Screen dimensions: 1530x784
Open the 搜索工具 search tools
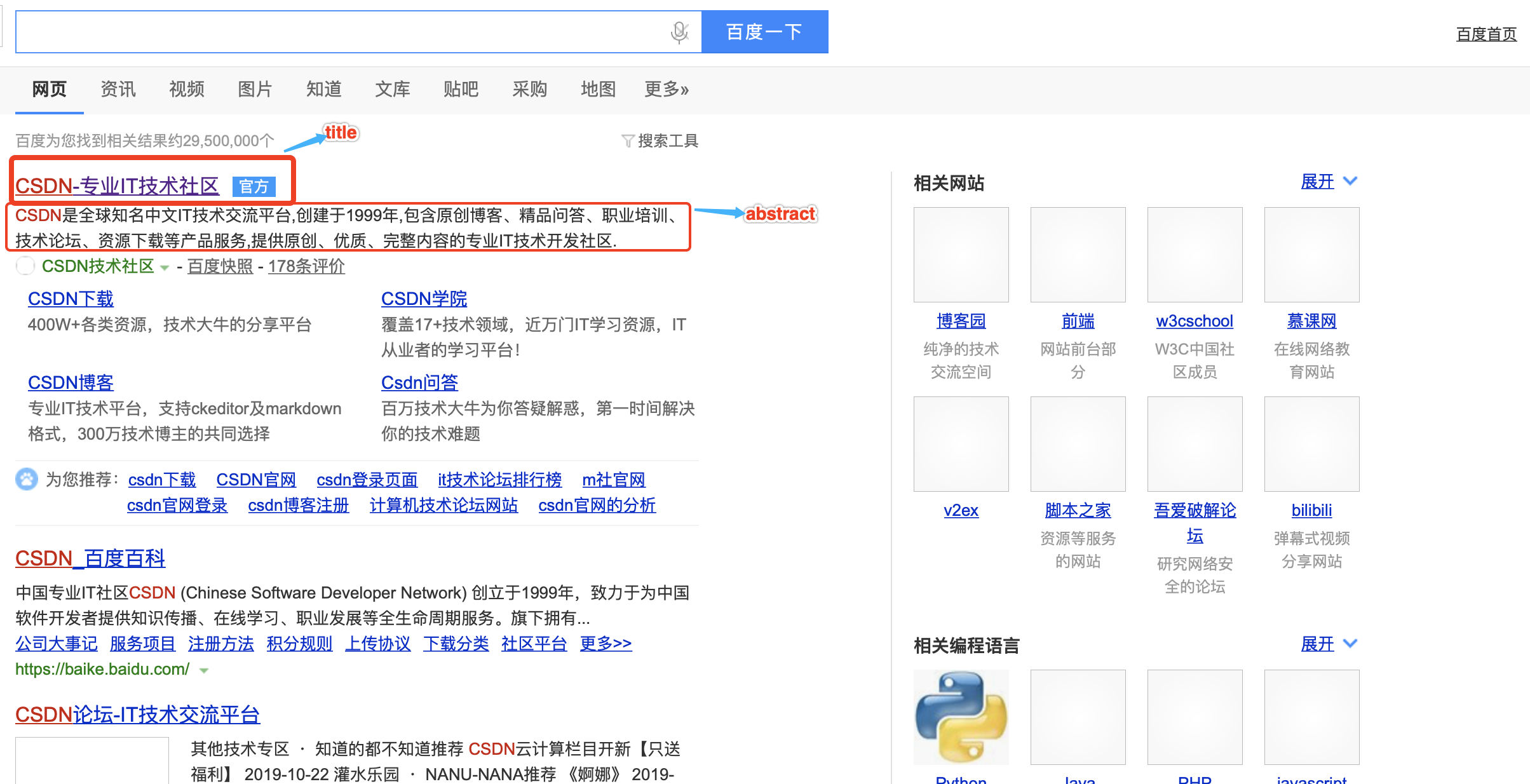coord(667,140)
